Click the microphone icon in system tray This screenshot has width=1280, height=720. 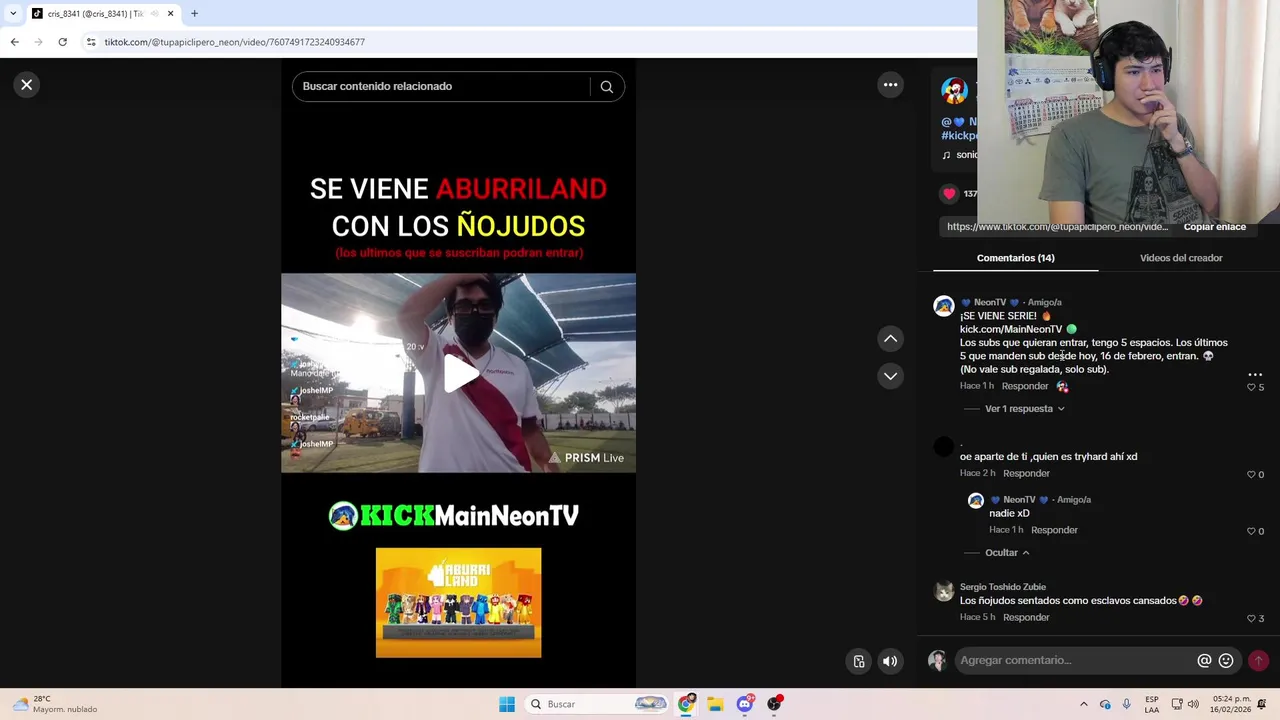tap(1127, 704)
